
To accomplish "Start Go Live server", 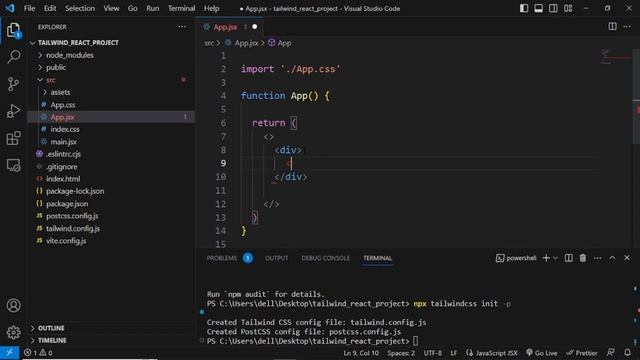I will point(541,353).
